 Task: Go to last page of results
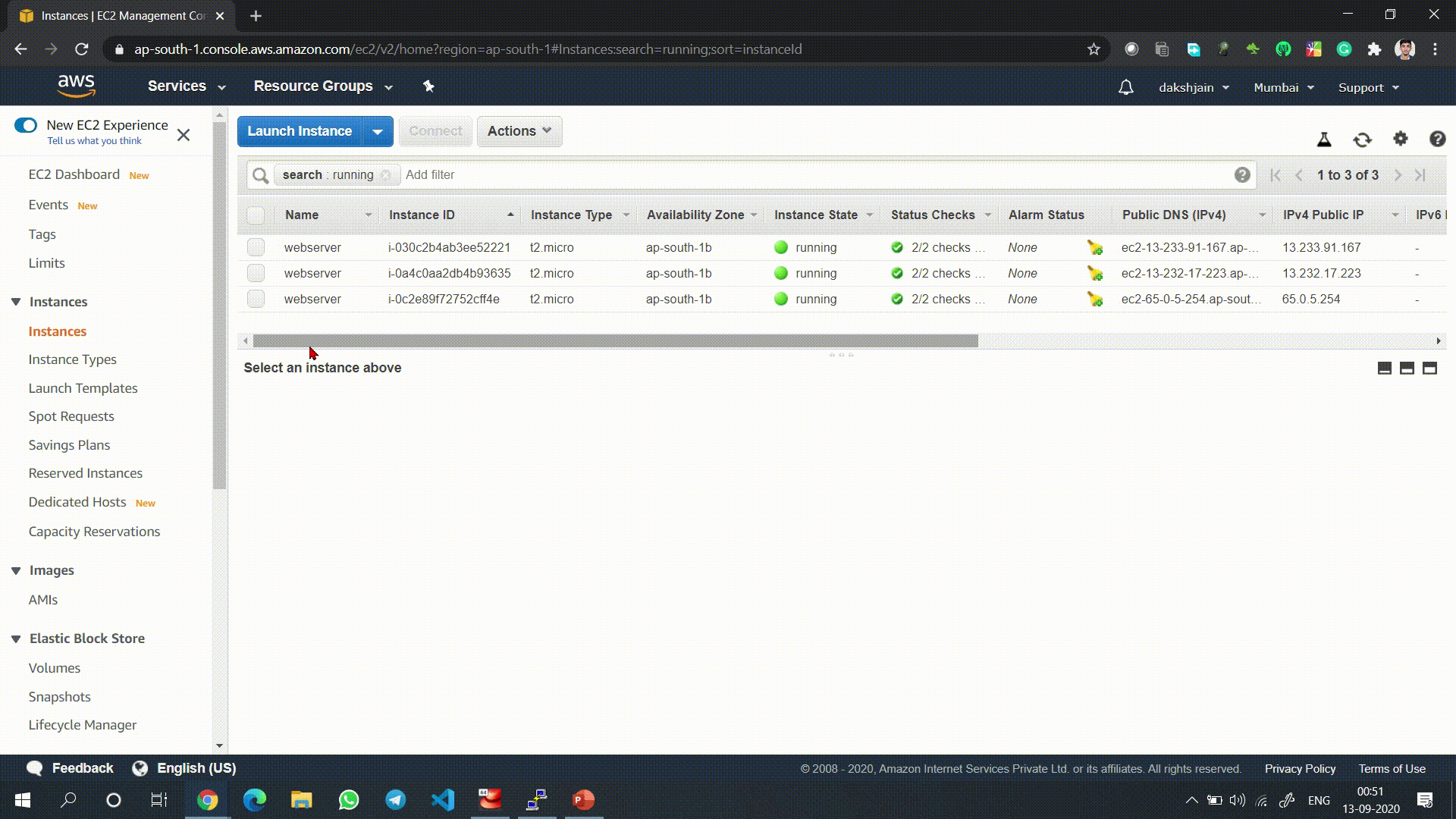coord(1420,175)
